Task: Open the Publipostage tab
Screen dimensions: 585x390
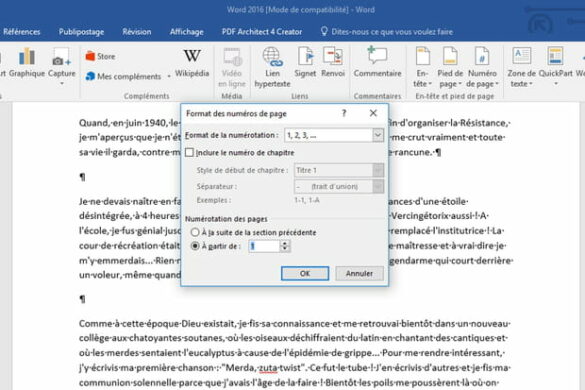Action: pyautogui.click(x=81, y=32)
